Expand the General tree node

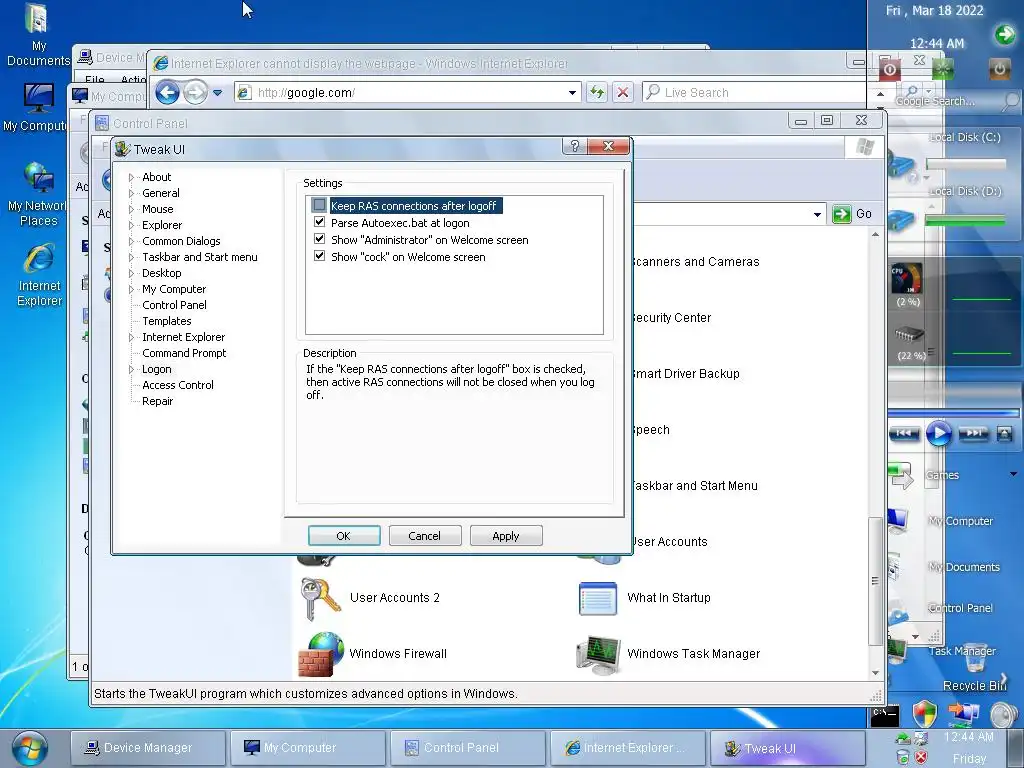tap(131, 193)
